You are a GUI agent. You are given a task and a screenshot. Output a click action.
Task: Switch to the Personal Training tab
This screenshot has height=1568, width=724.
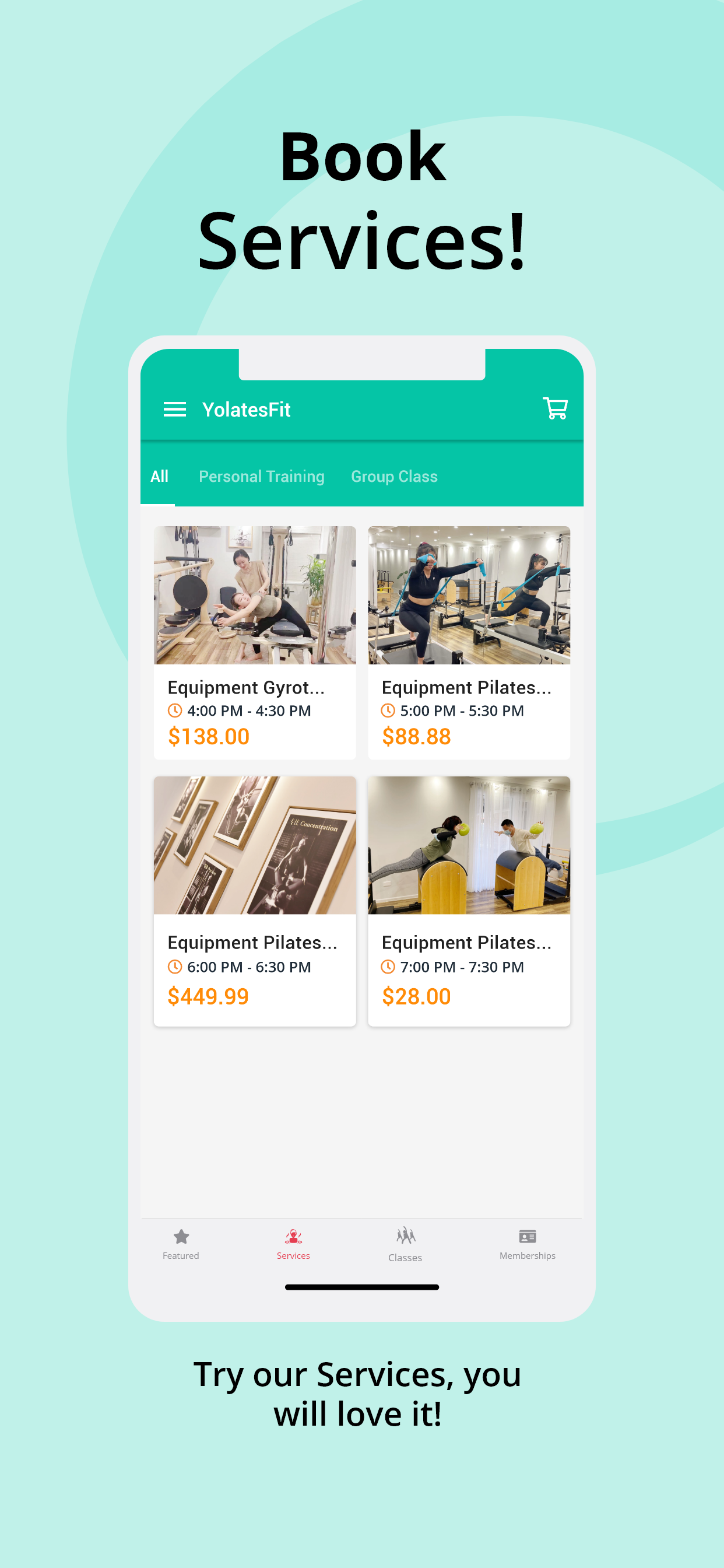(x=262, y=476)
